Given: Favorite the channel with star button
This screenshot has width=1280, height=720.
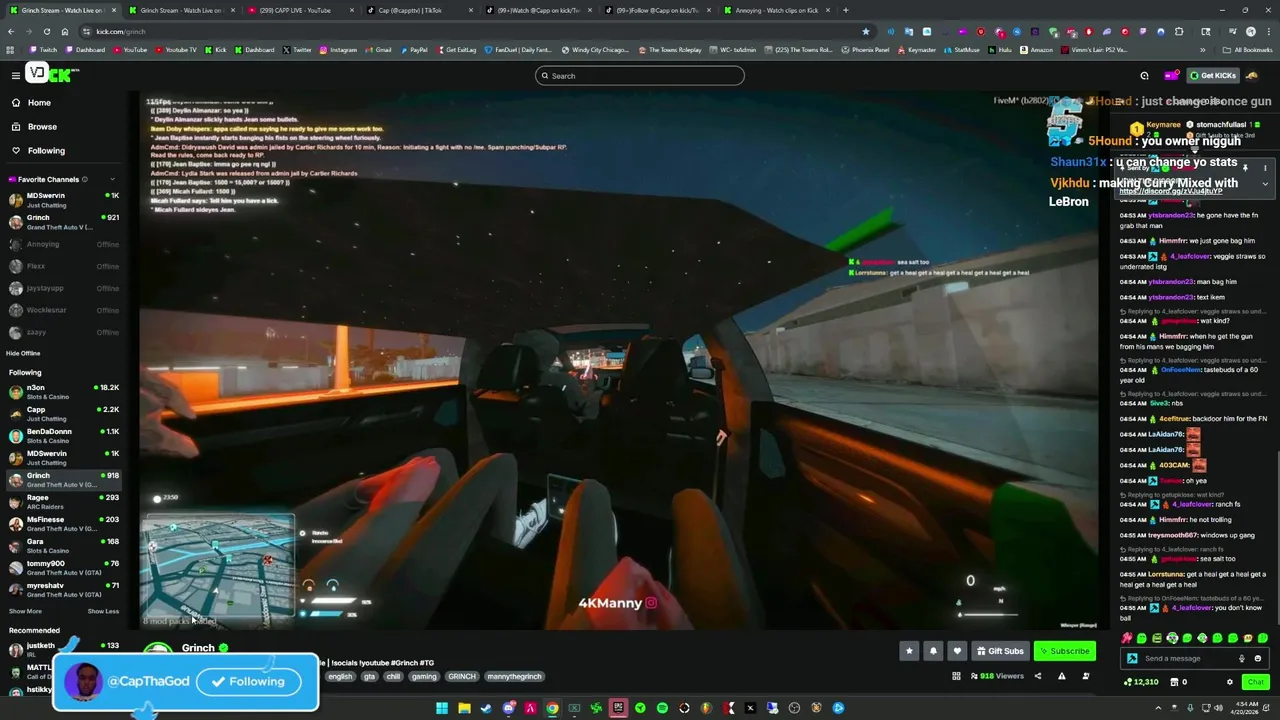Looking at the screenshot, I should 909,651.
